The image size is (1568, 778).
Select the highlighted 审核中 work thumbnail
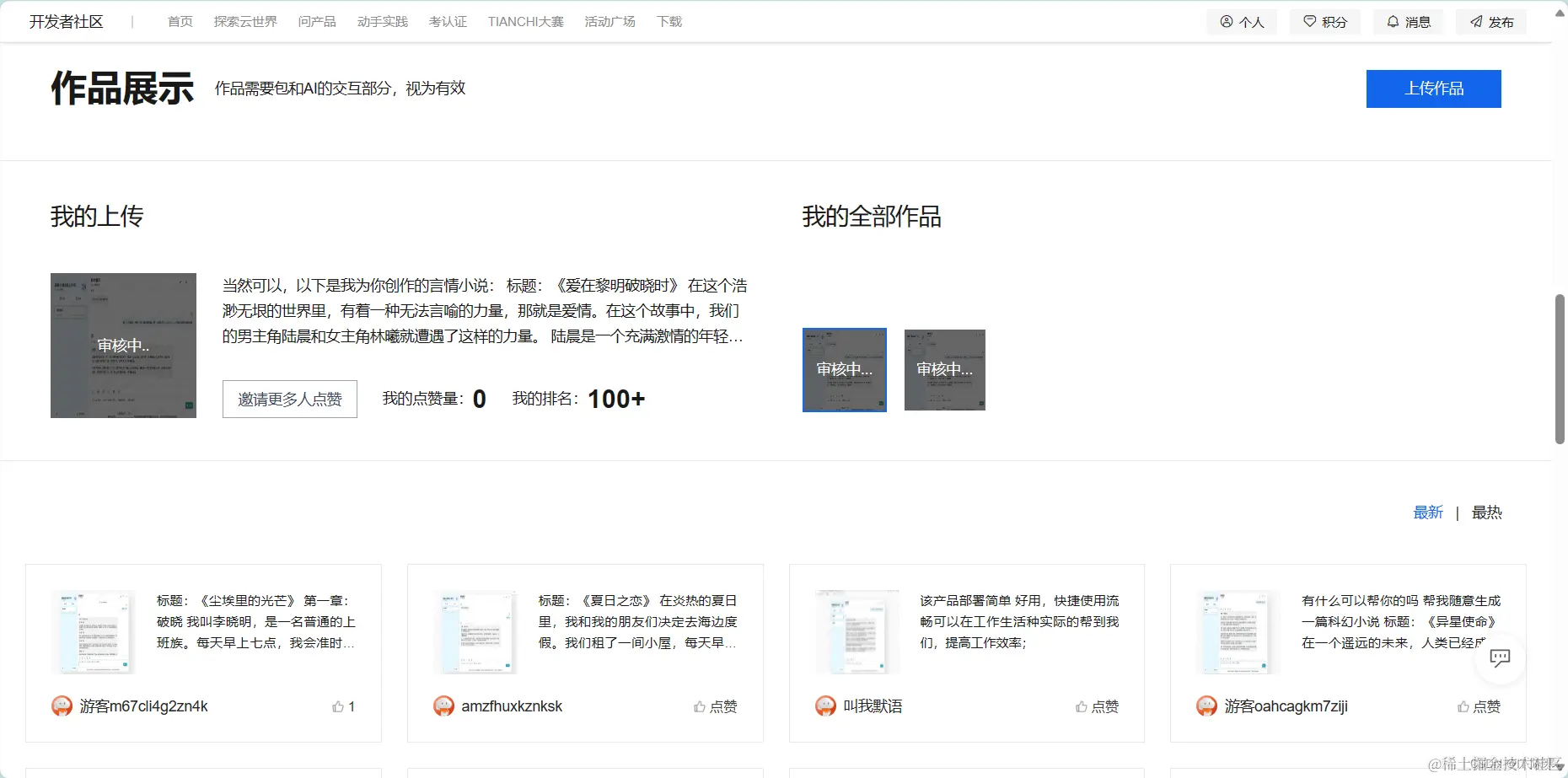(844, 370)
